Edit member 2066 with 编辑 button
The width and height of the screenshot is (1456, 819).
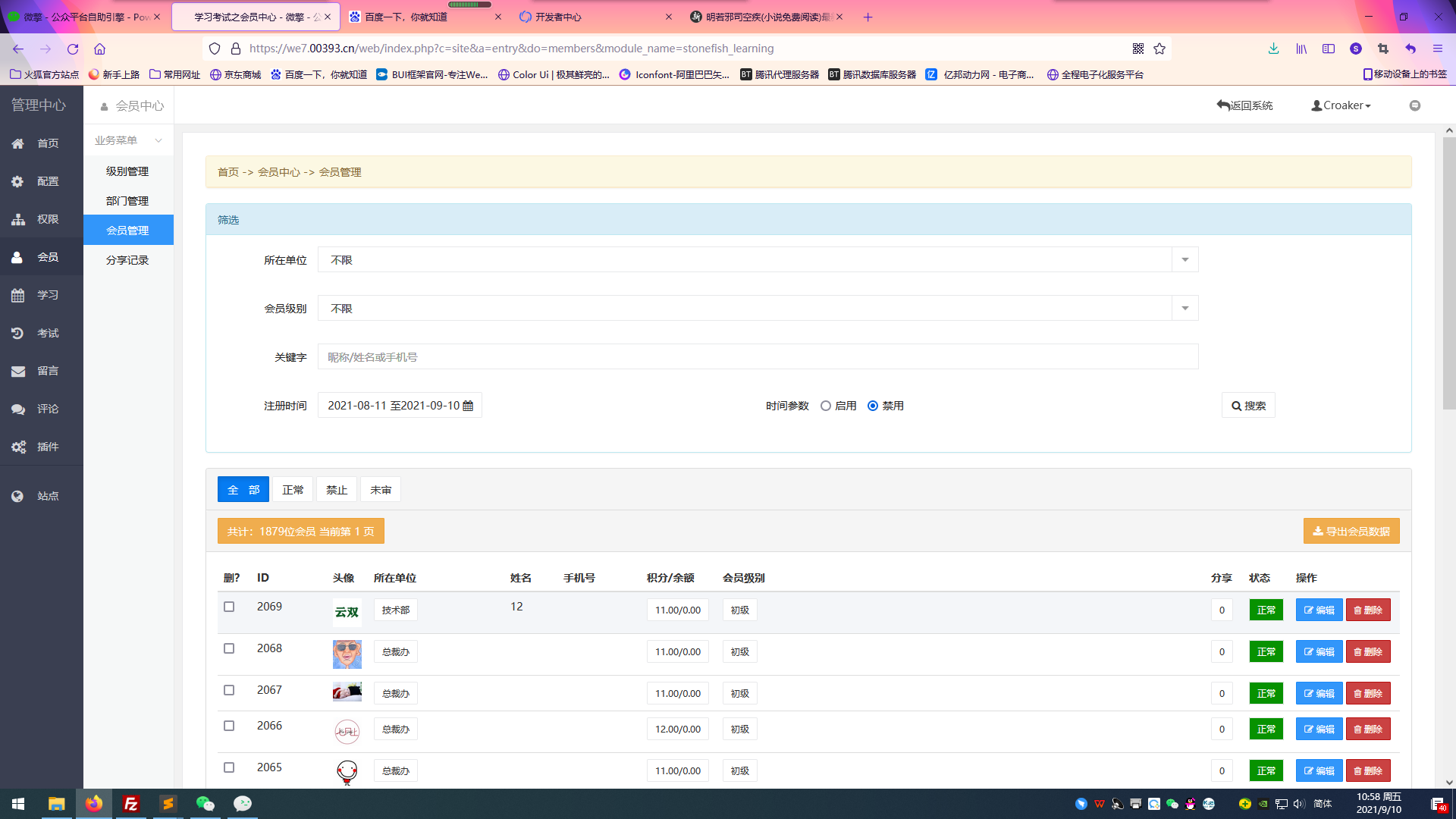1319,729
